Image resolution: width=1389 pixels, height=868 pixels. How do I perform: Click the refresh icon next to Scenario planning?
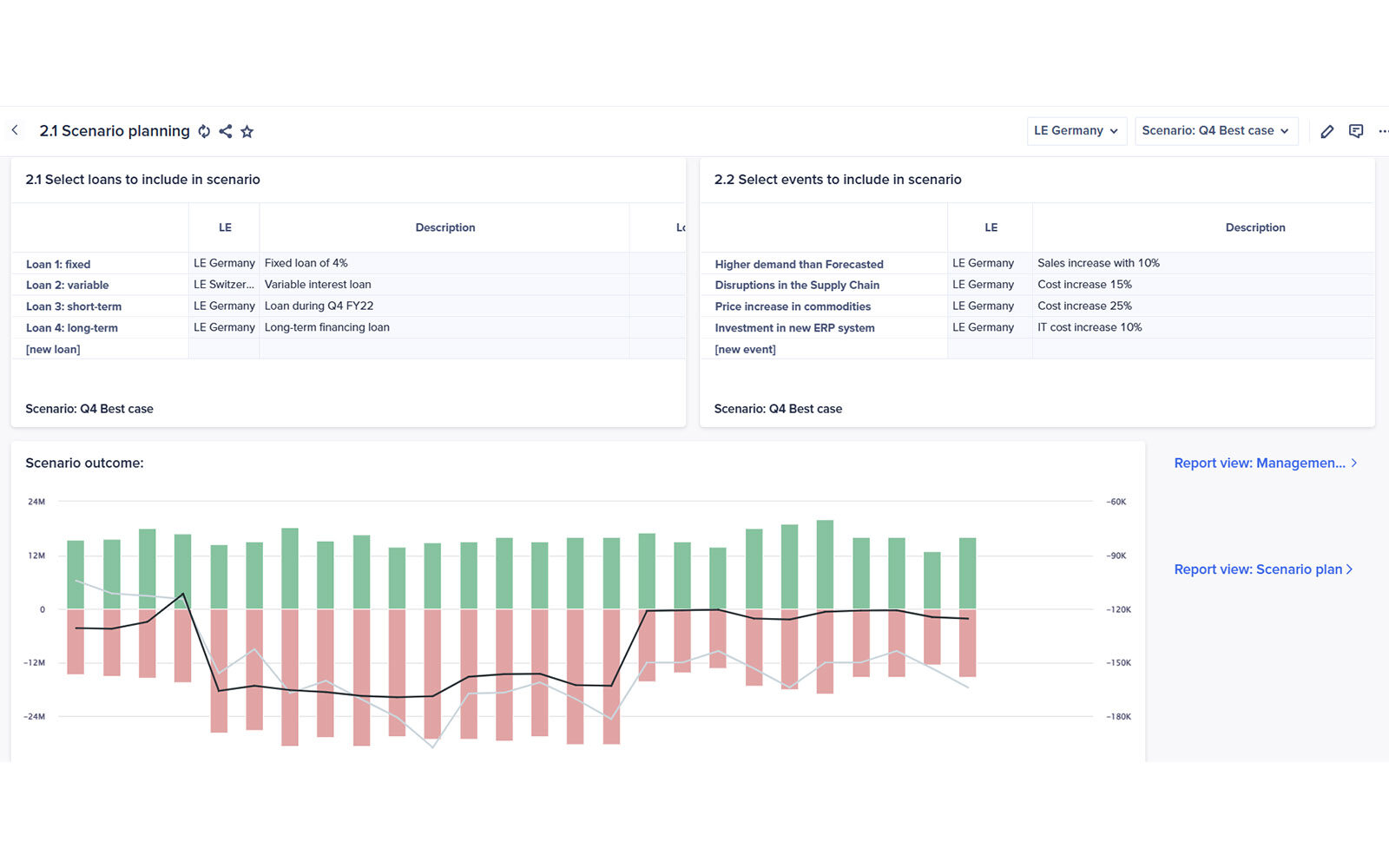point(204,131)
